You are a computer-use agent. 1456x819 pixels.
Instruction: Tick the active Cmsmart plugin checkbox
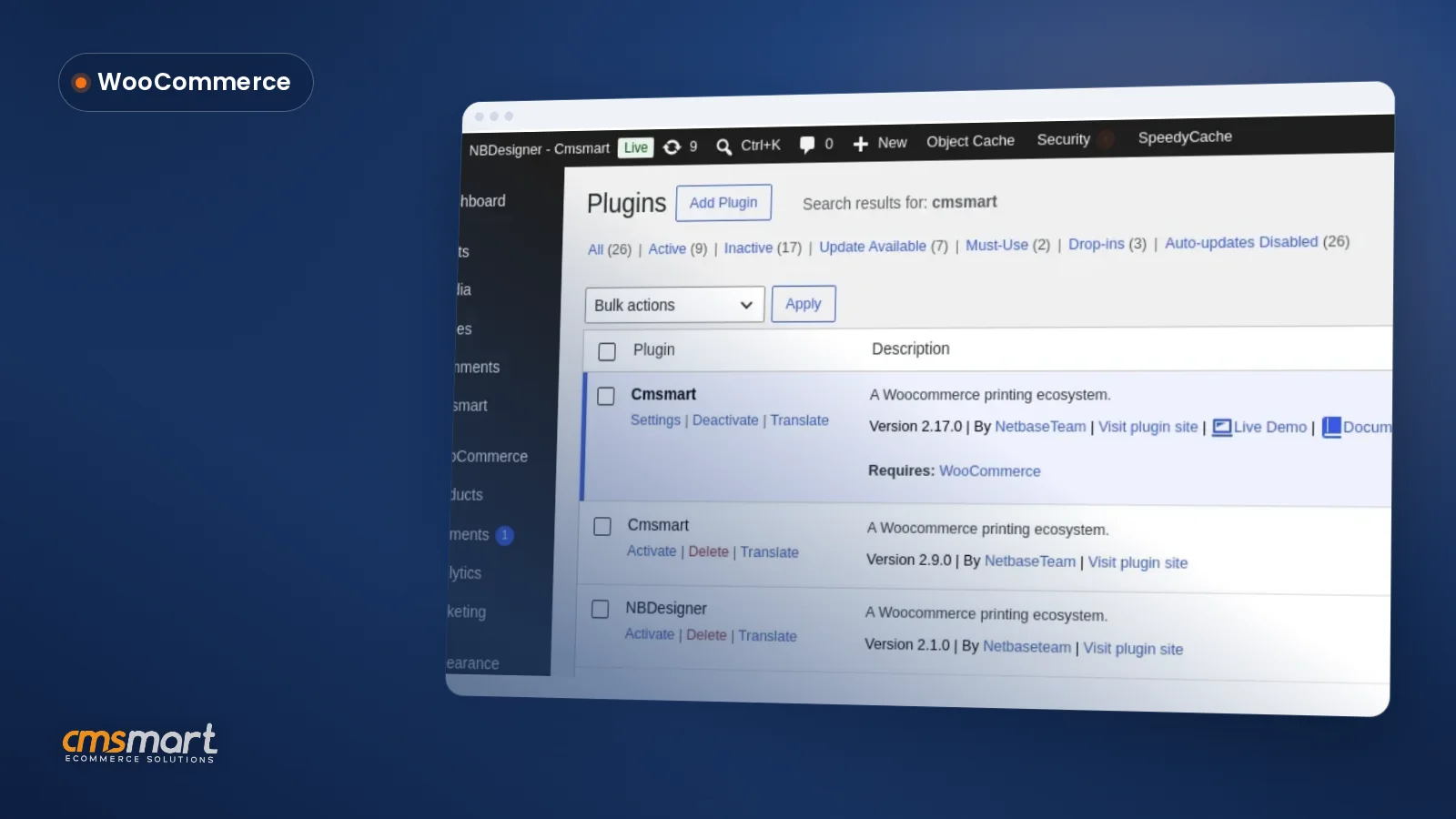[605, 396]
